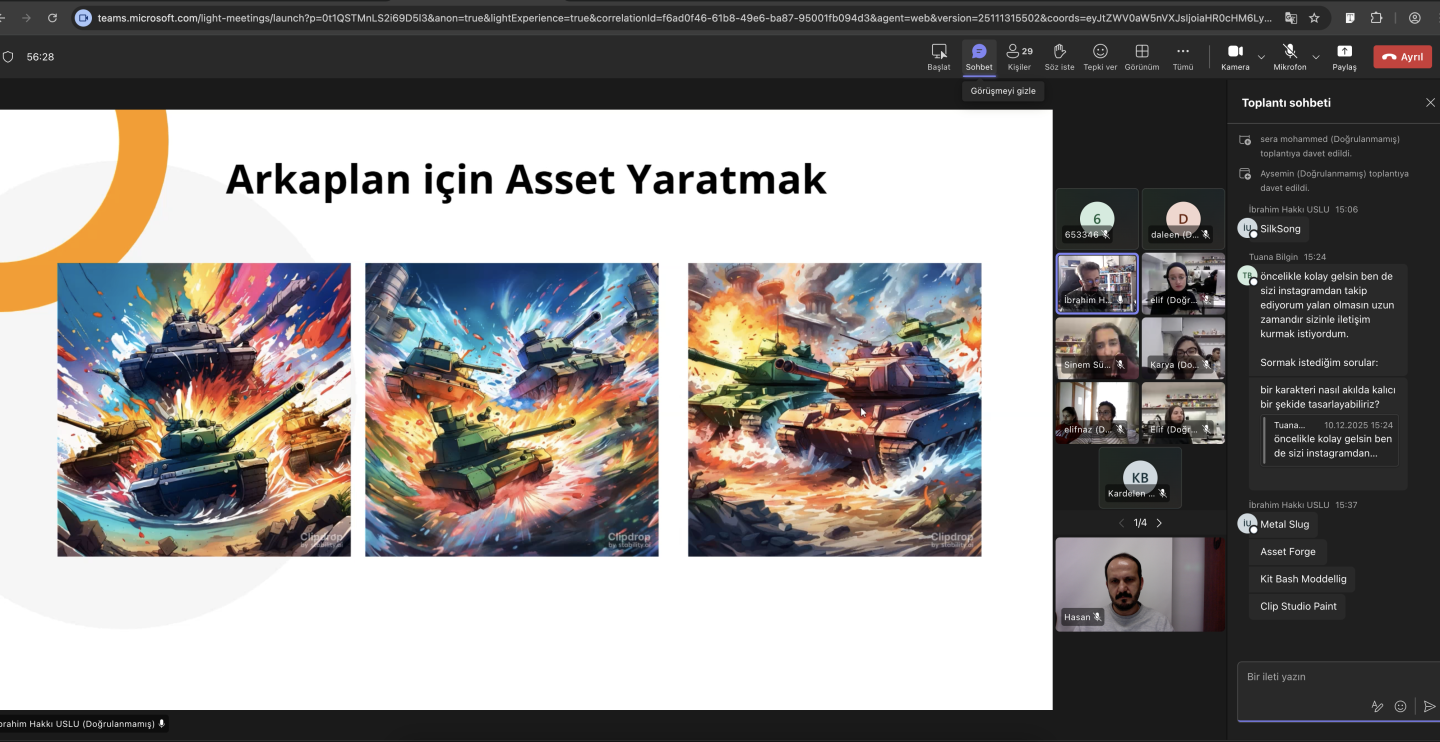Open text formatting options in message box
Image resolution: width=1440 pixels, height=742 pixels.
coord(1377,706)
